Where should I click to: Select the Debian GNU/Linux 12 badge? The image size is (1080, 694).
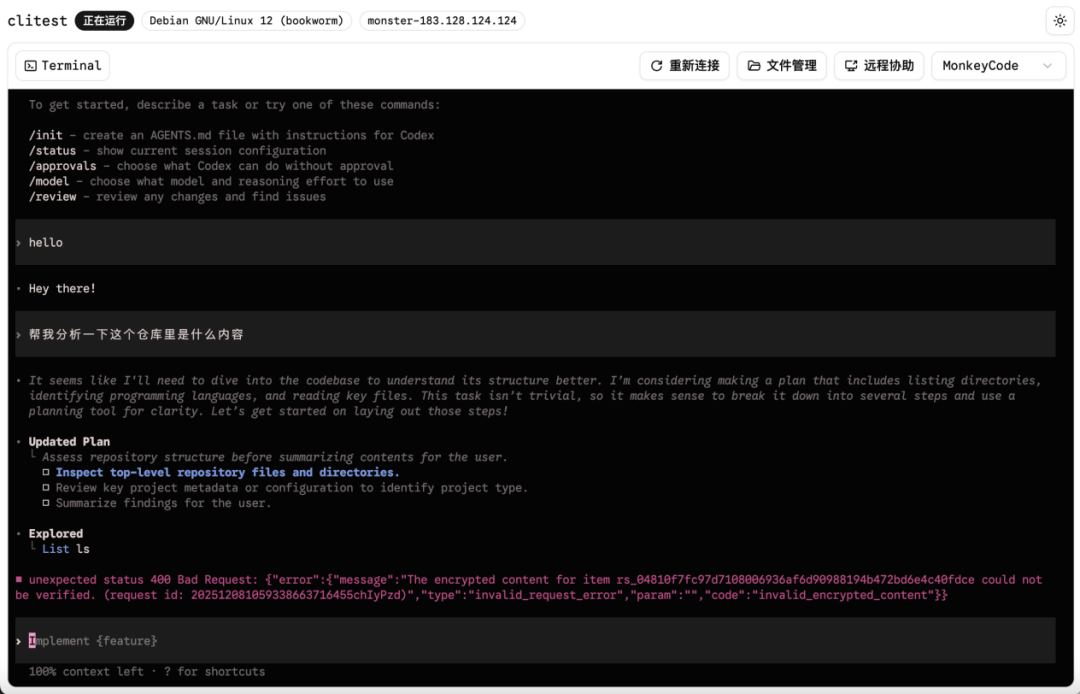[x=246, y=20]
